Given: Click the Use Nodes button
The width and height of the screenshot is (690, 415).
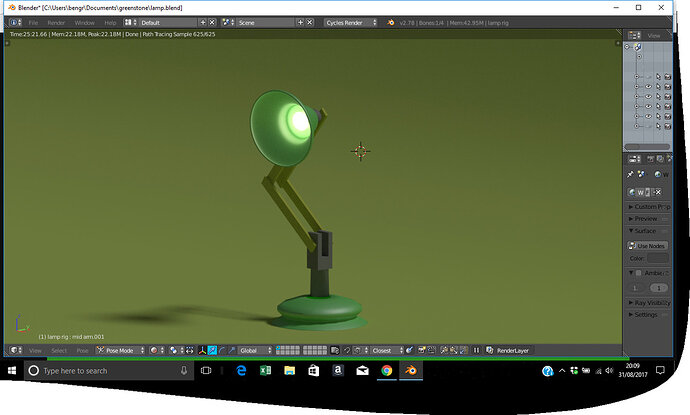Looking at the screenshot, I should pos(647,246).
